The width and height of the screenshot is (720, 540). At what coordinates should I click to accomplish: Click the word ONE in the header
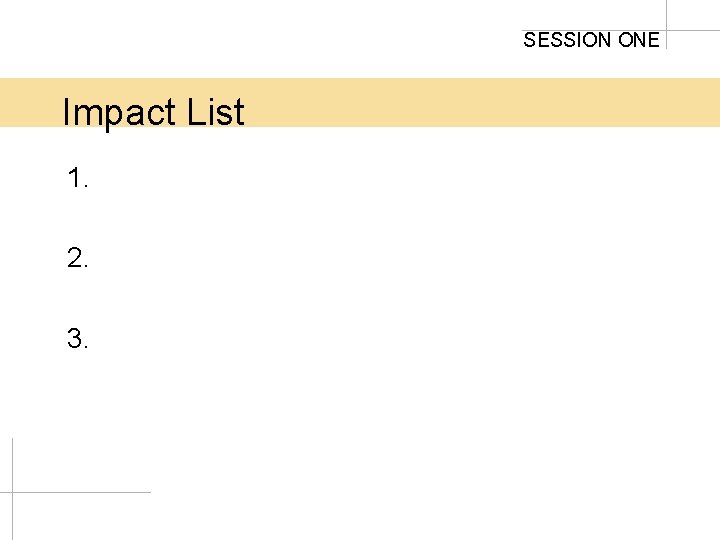coord(639,40)
